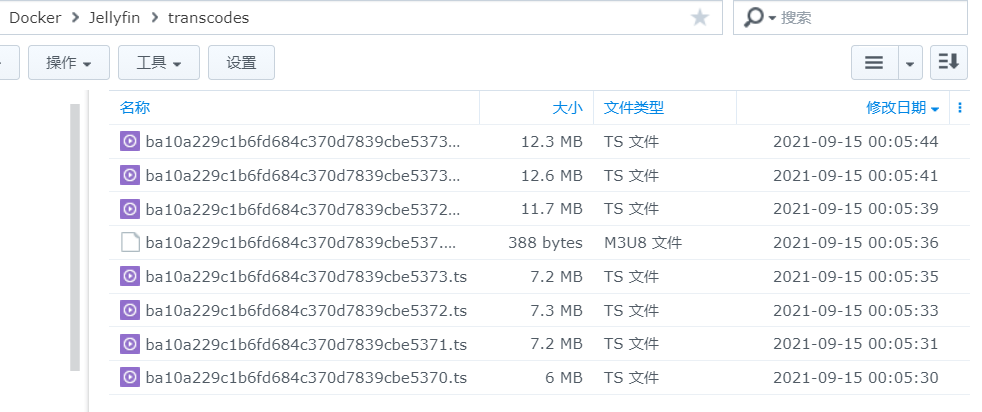Add transcodes folder to favorites with star icon
Image resolution: width=982 pixels, height=412 pixels.
(700, 18)
